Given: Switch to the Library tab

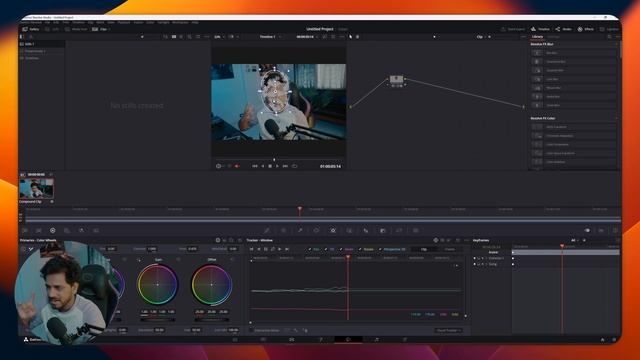Looking at the screenshot, I should (538, 37).
